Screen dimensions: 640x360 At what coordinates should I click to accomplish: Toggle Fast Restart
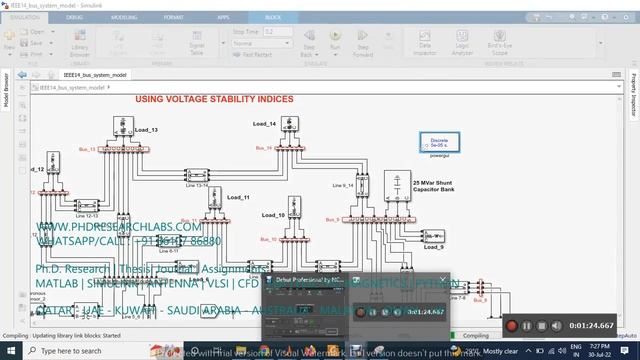252,55
